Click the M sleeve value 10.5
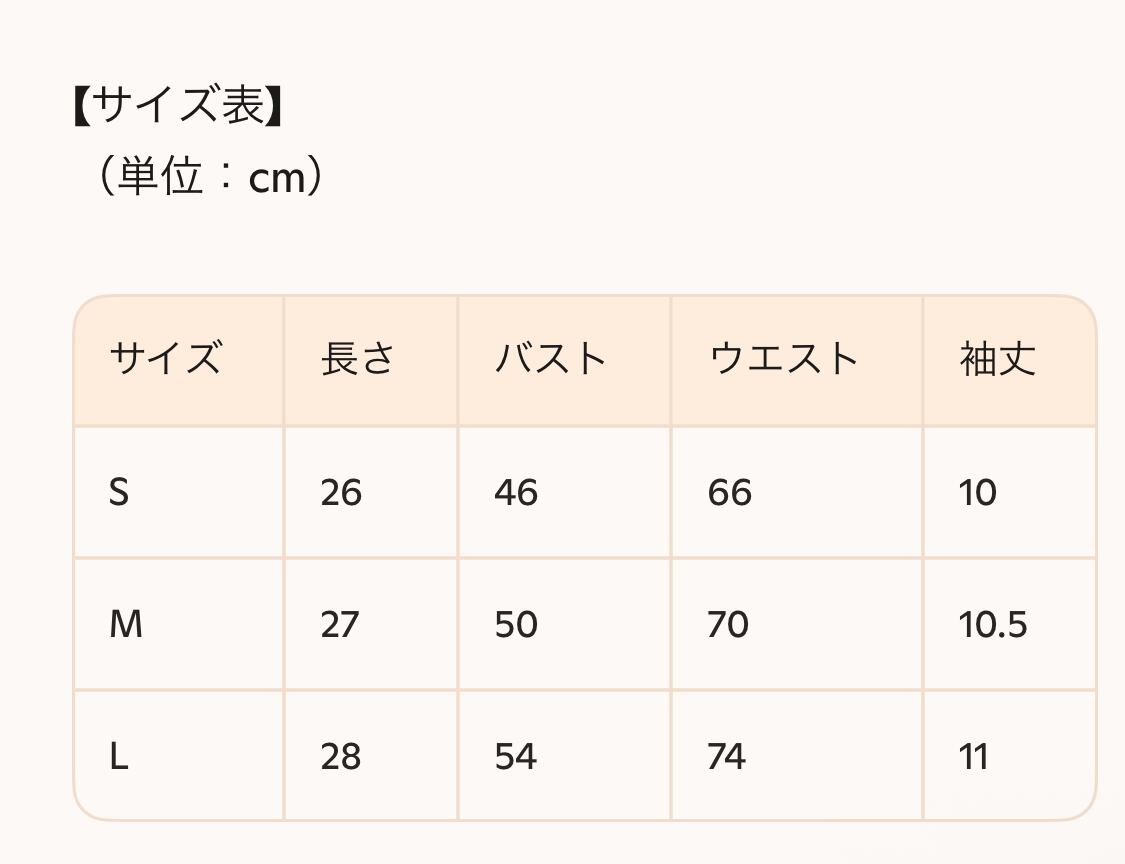The image size is (1125, 864). (x=993, y=625)
